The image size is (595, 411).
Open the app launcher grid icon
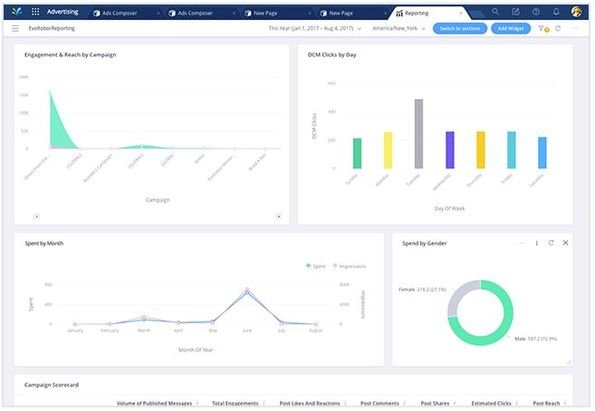tap(35, 12)
